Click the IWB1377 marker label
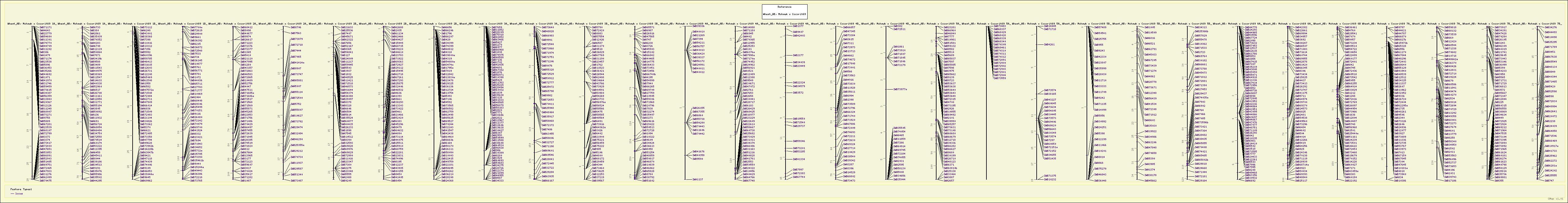This screenshot has height=203, width=1568. pyautogui.click(x=798, y=27)
